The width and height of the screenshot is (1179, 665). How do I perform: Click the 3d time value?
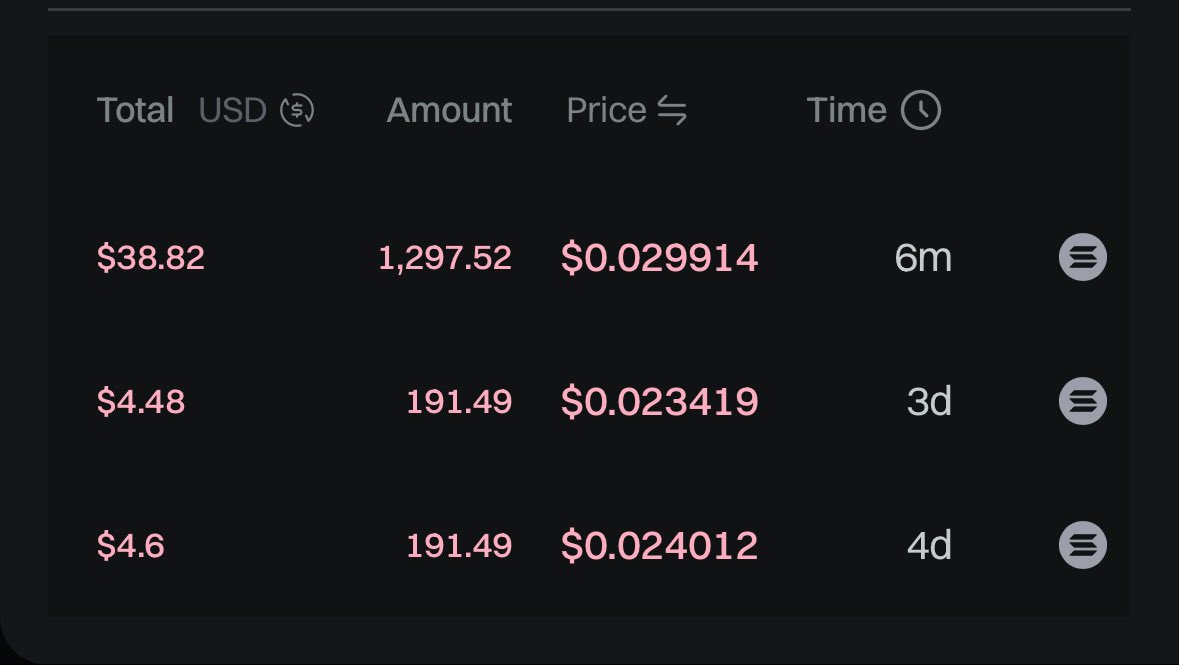pos(929,401)
